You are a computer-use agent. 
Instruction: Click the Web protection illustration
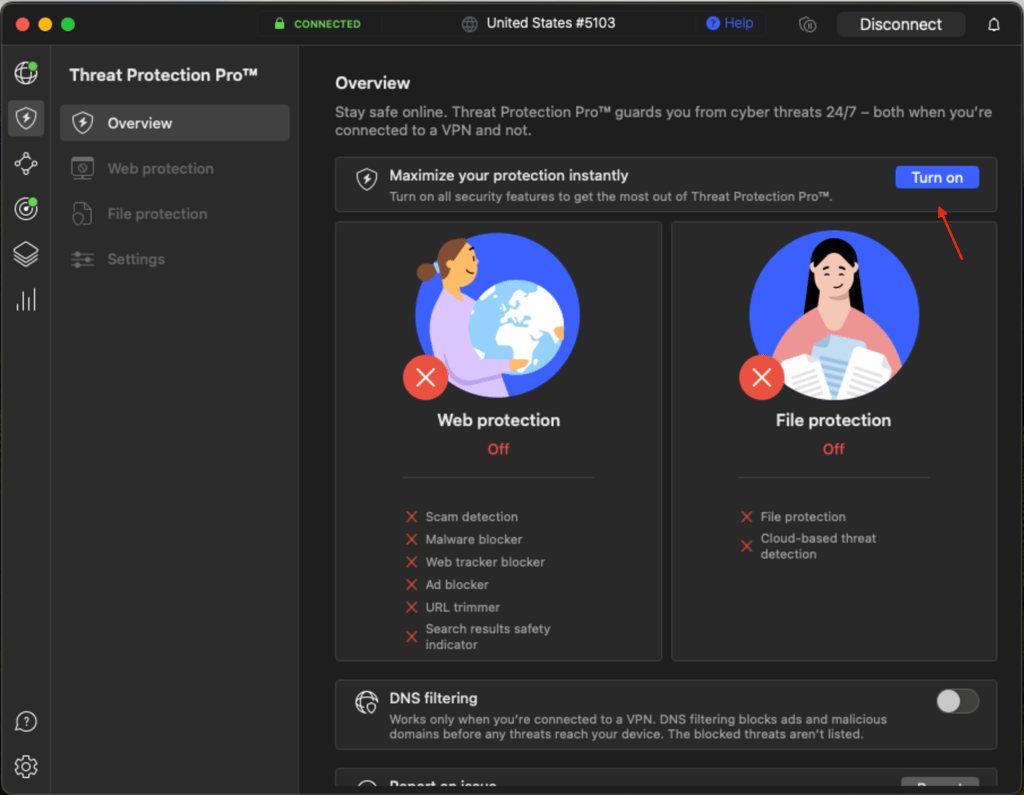[497, 315]
